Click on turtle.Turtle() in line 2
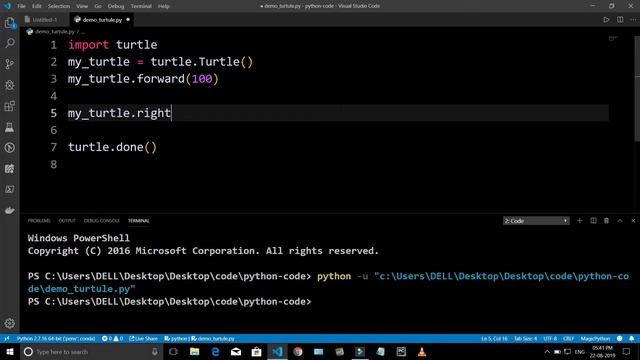The width and height of the screenshot is (640, 360). 202,62
